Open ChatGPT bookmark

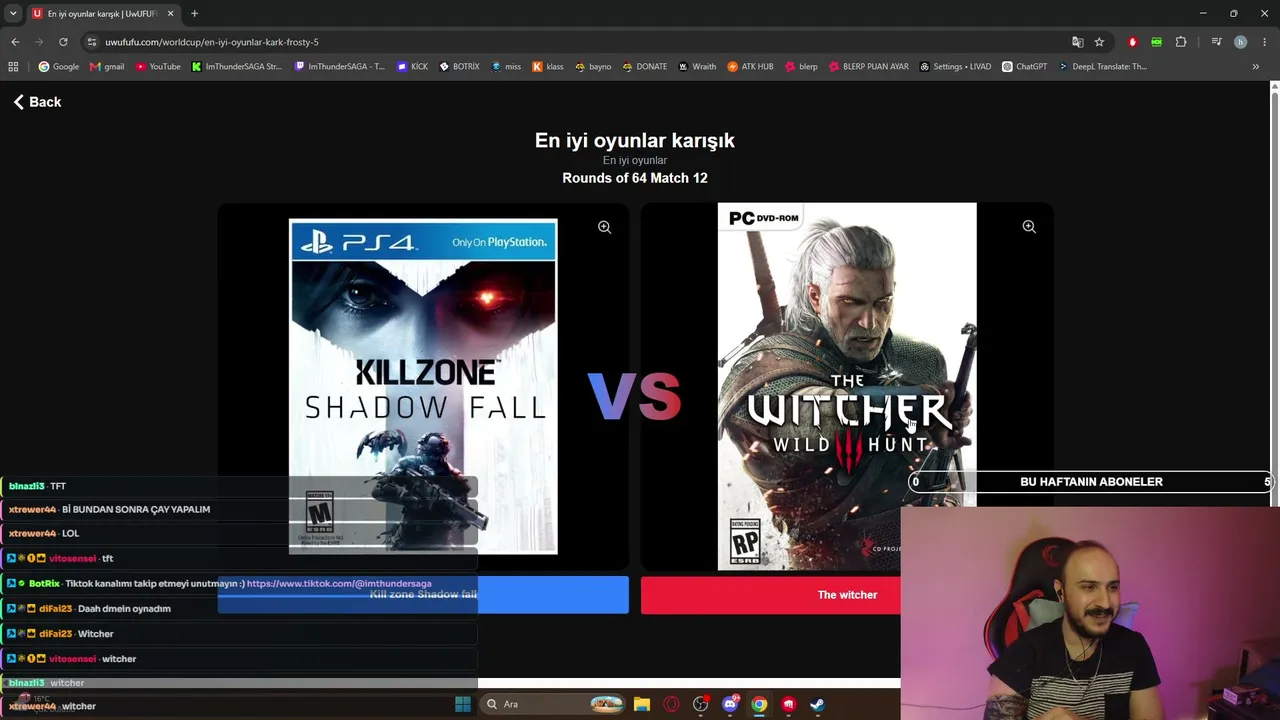[1024, 67]
